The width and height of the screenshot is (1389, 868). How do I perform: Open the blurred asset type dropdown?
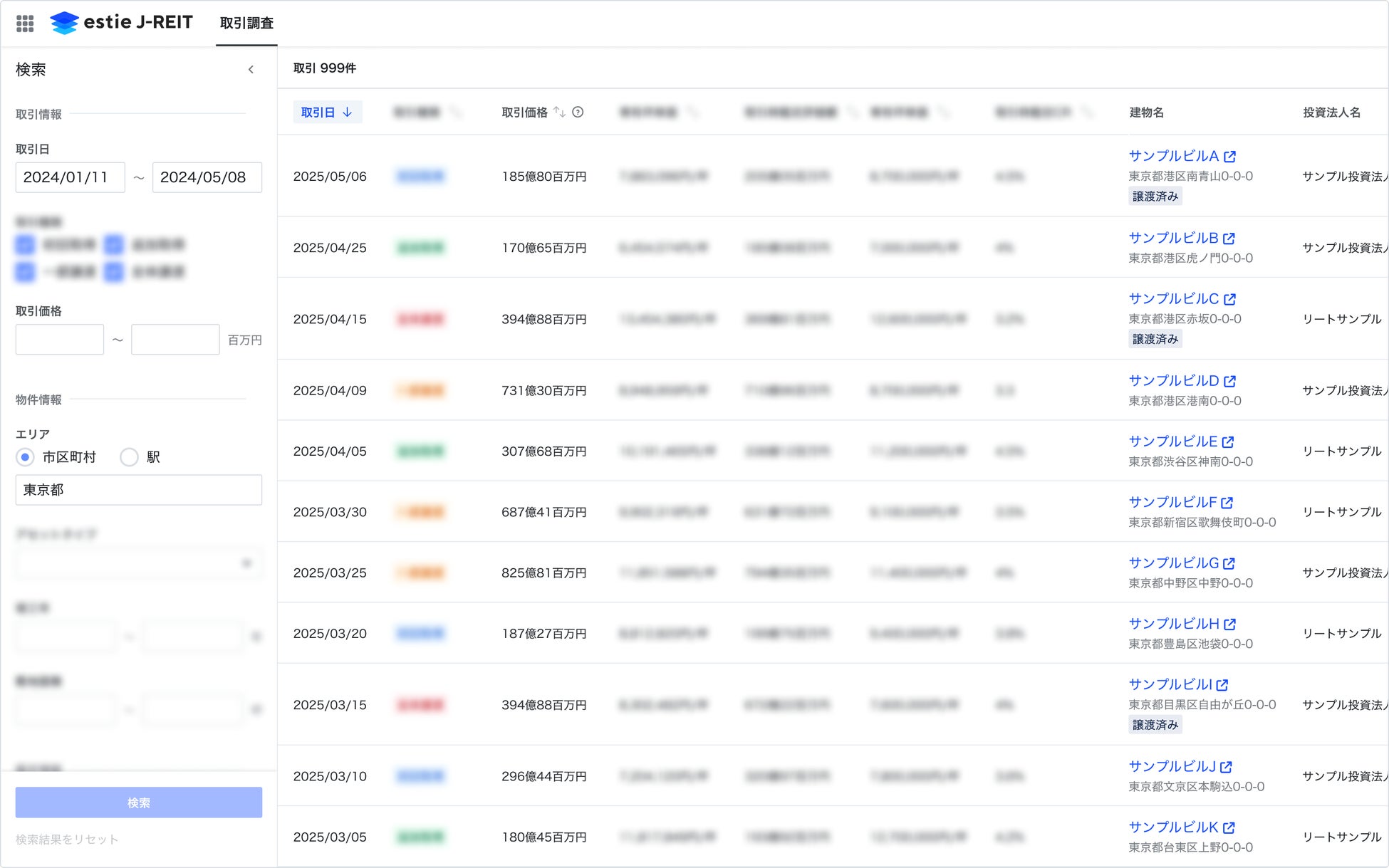tap(138, 563)
